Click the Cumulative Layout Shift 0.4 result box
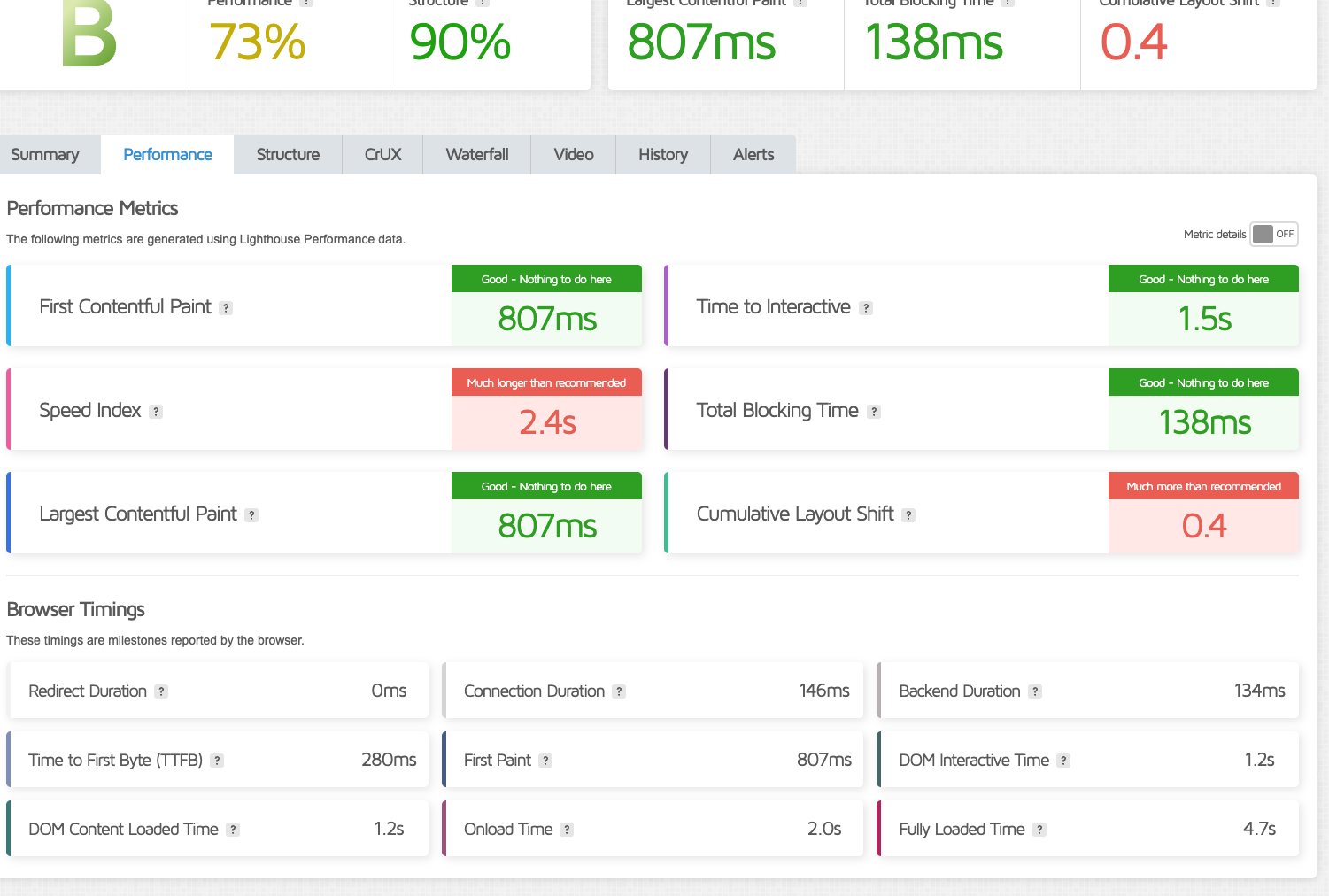 [1203, 526]
